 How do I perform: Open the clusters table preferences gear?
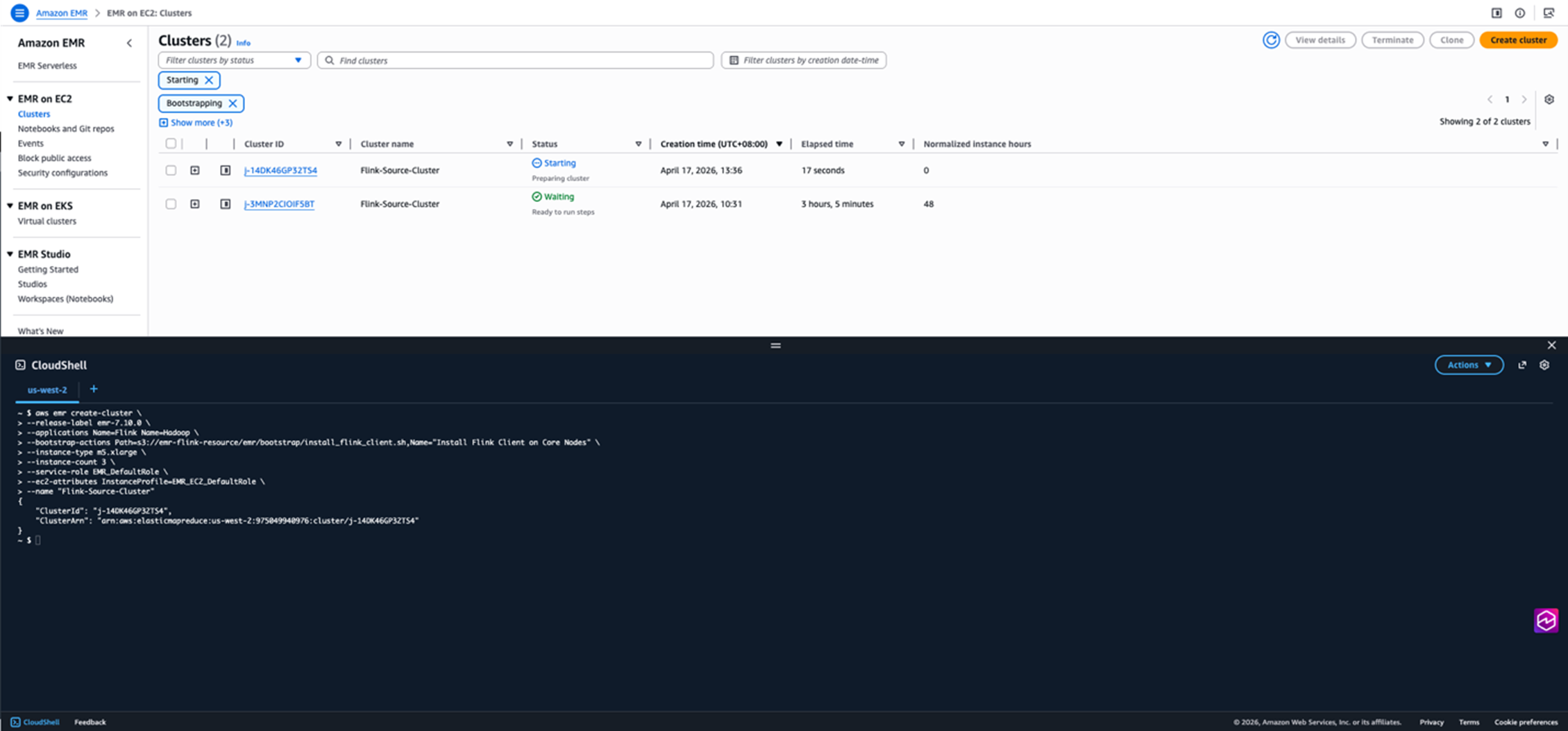(1549, 99)
